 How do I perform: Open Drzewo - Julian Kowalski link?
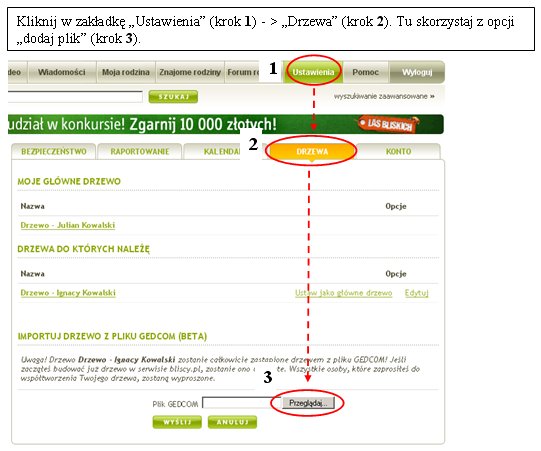point(68,225)
